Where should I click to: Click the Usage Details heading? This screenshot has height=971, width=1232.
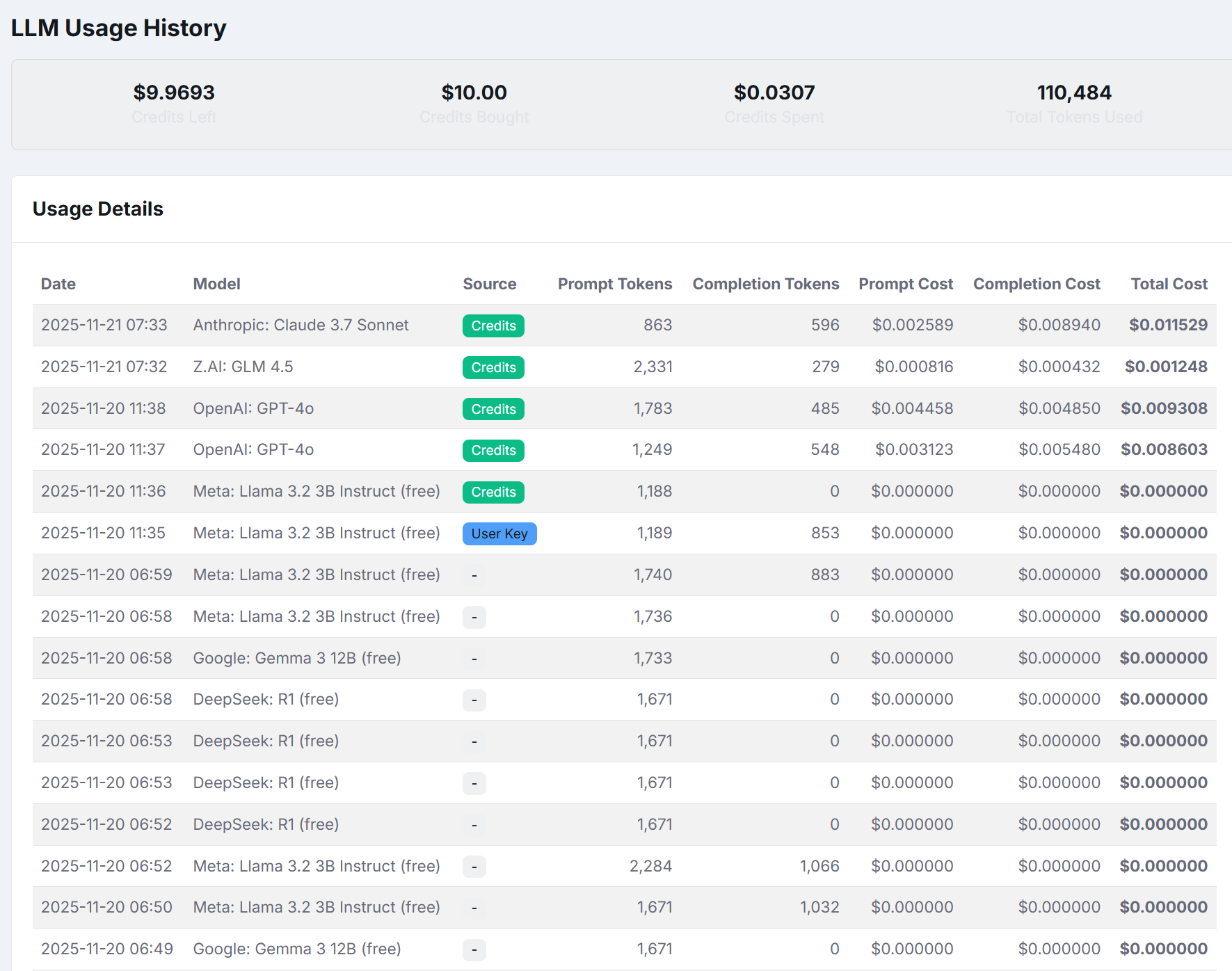coord(98,209)
